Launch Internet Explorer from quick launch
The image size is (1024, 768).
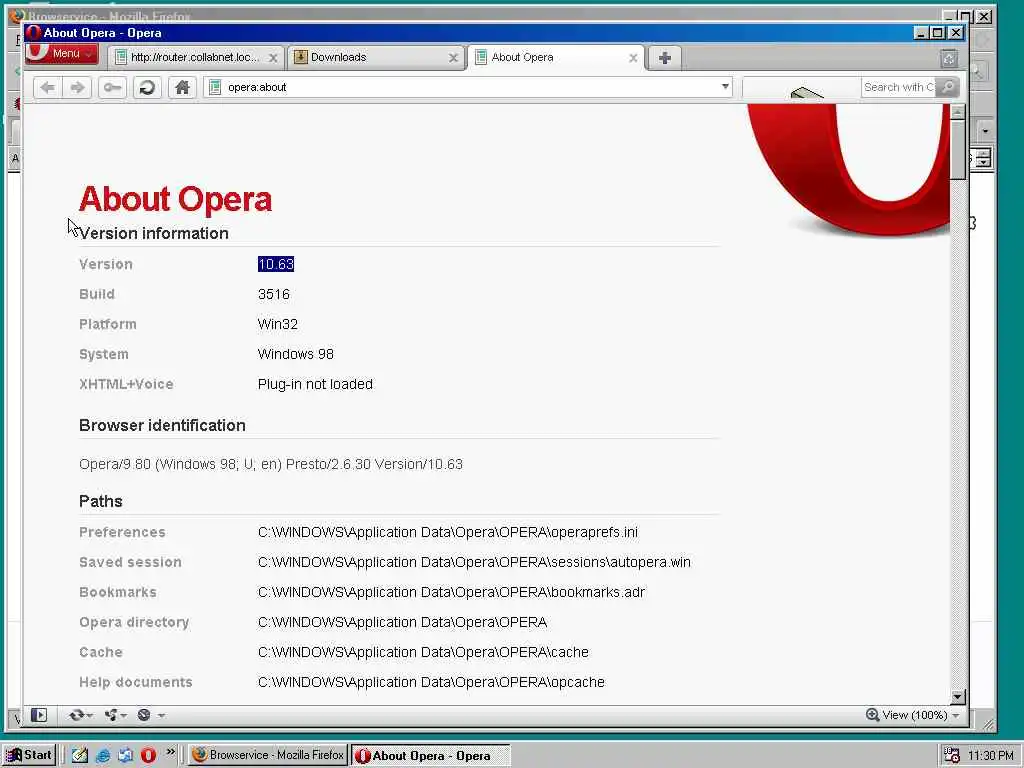click(x=103, y=755)
